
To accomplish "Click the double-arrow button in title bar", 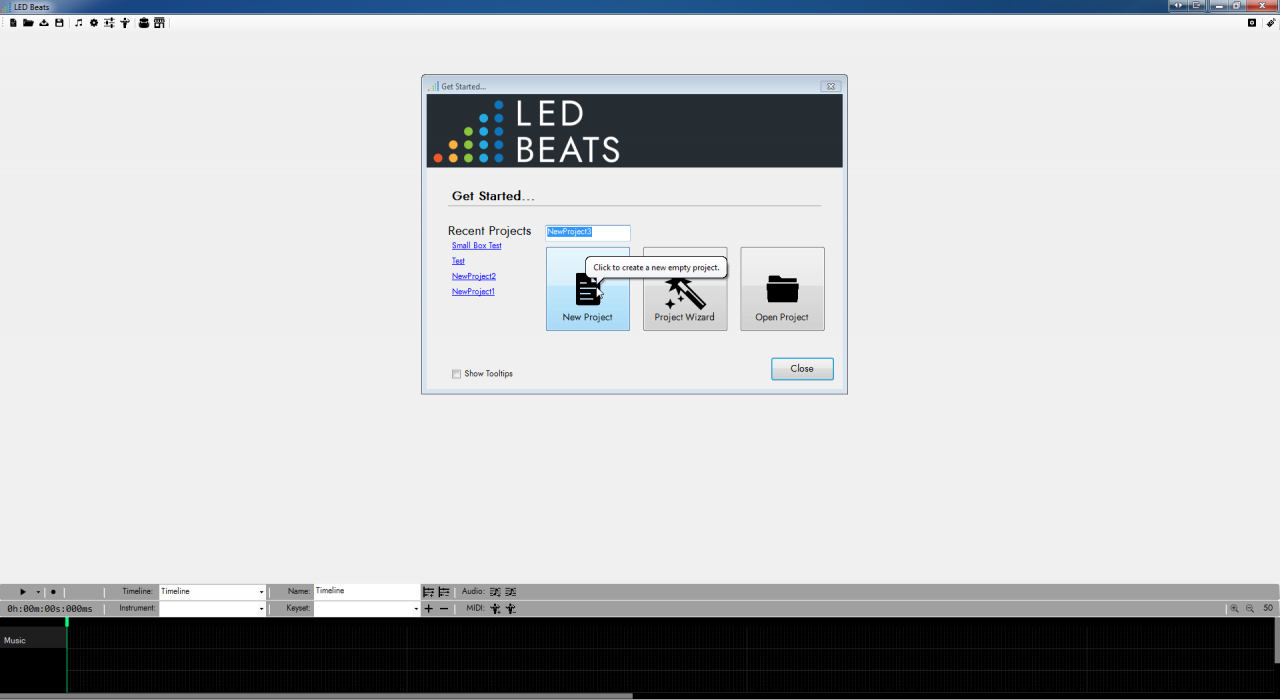I will point(1178,6).
